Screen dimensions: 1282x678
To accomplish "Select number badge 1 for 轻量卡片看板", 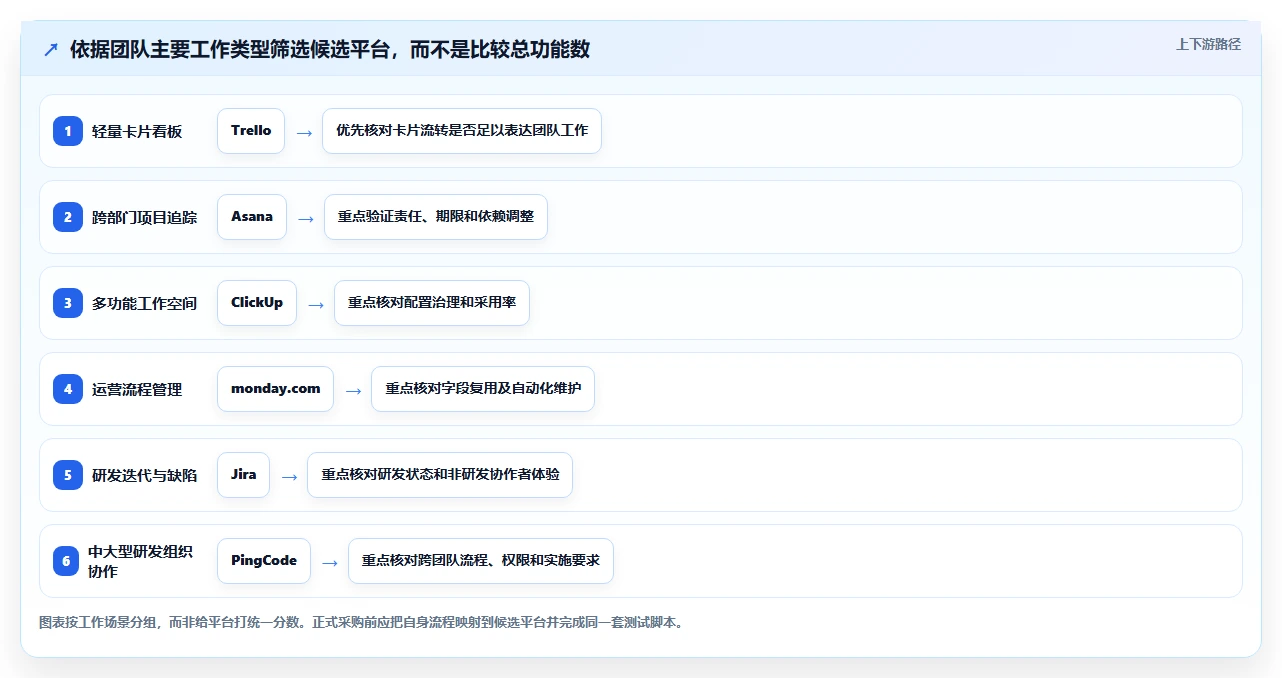I will tap(68, 131).
